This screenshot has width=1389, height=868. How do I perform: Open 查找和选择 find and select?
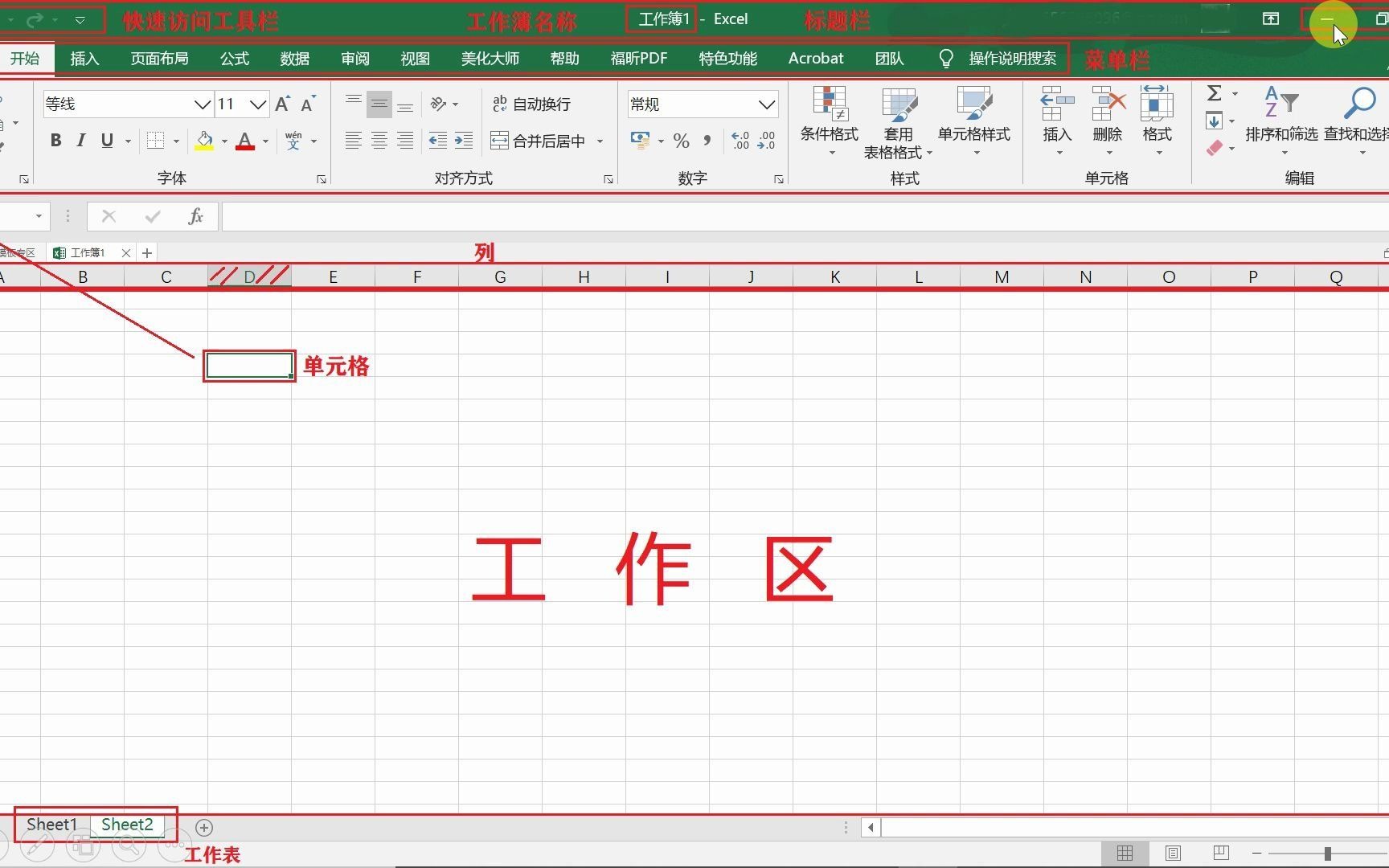[x=1357, y=121]
